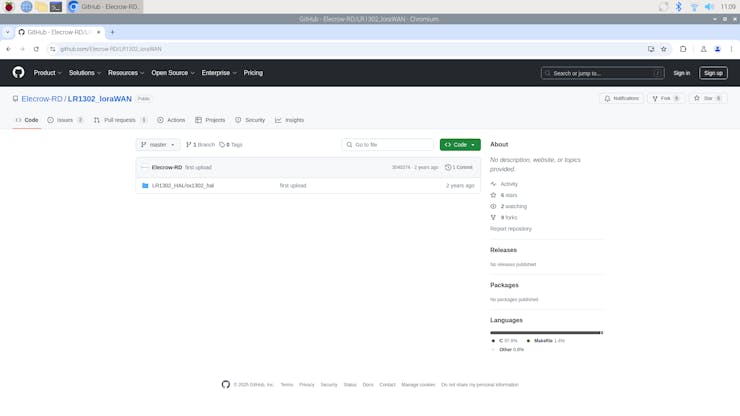
Task: Reload the page with the refresh icon
Action: click(36, 49)
